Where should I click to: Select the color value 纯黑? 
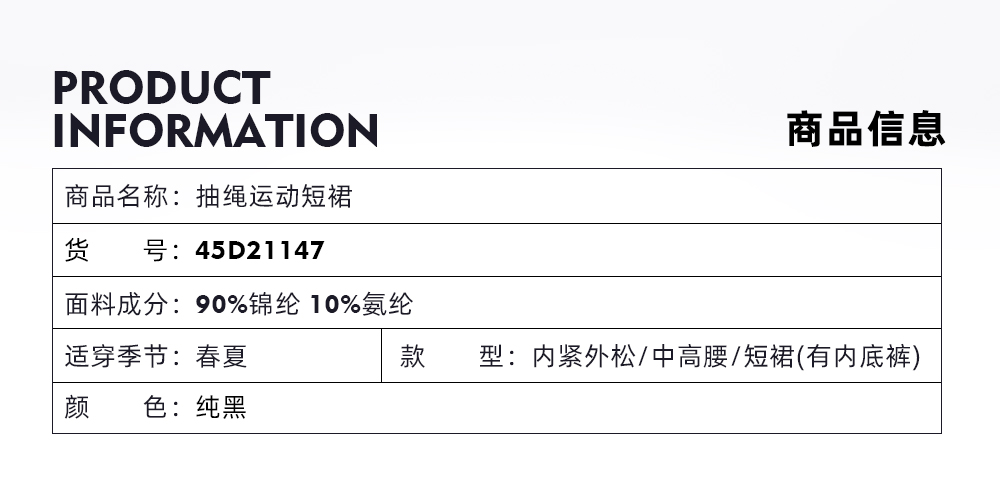point(221,408)
